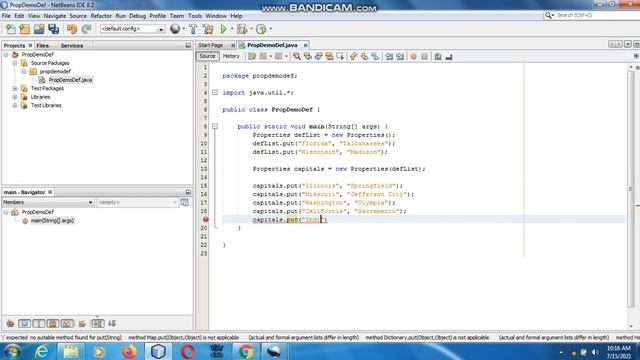
Task: Click the History view button
Action: 231,56
